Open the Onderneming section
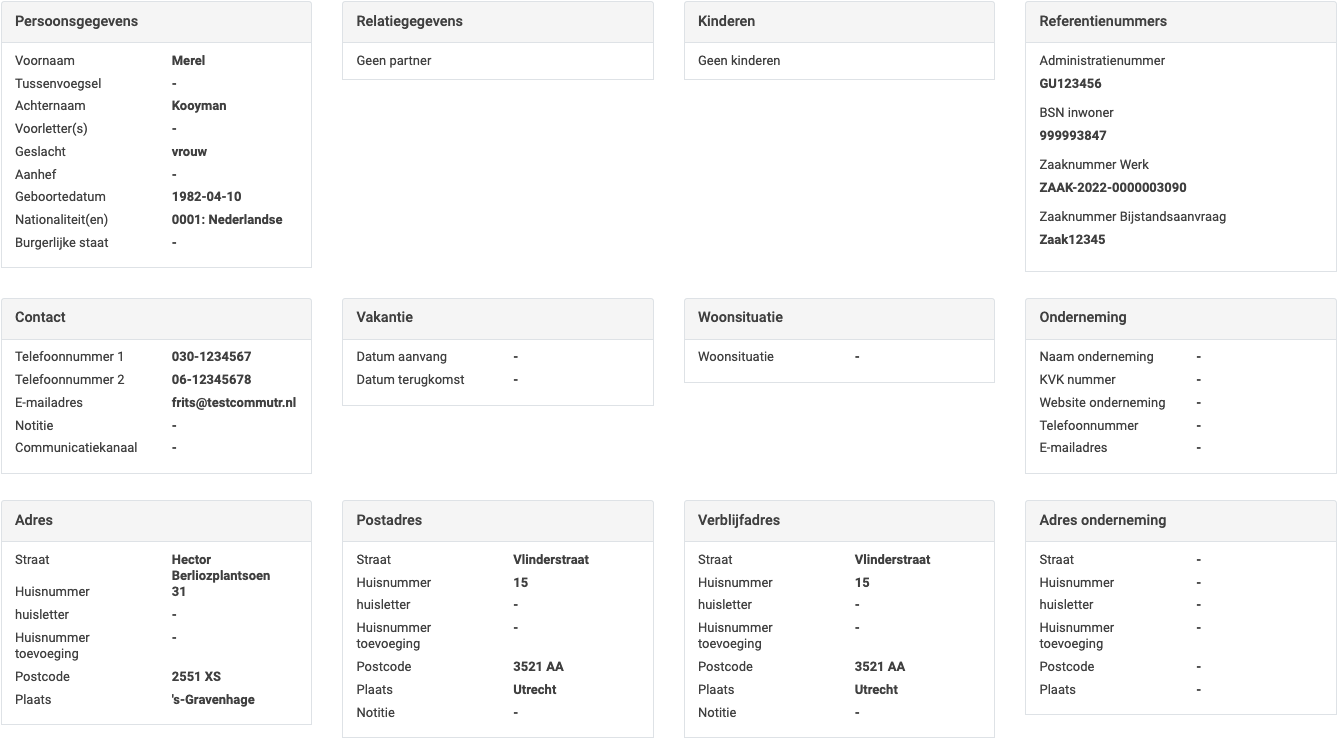The width and height of the screenshot is (1340, 740). click(x=1082, y=317)
